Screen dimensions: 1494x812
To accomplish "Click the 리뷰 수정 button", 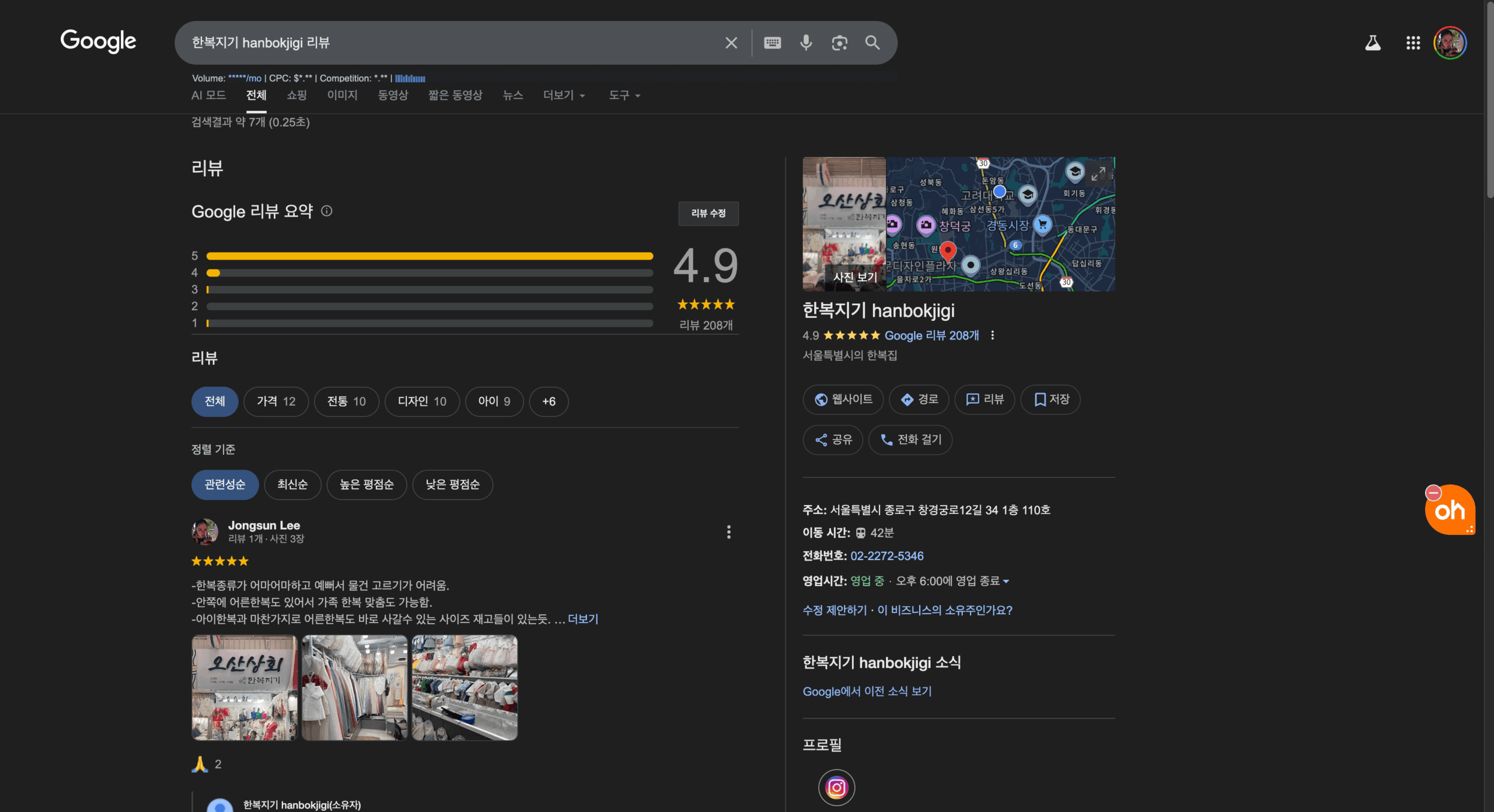I will (708, 213).
